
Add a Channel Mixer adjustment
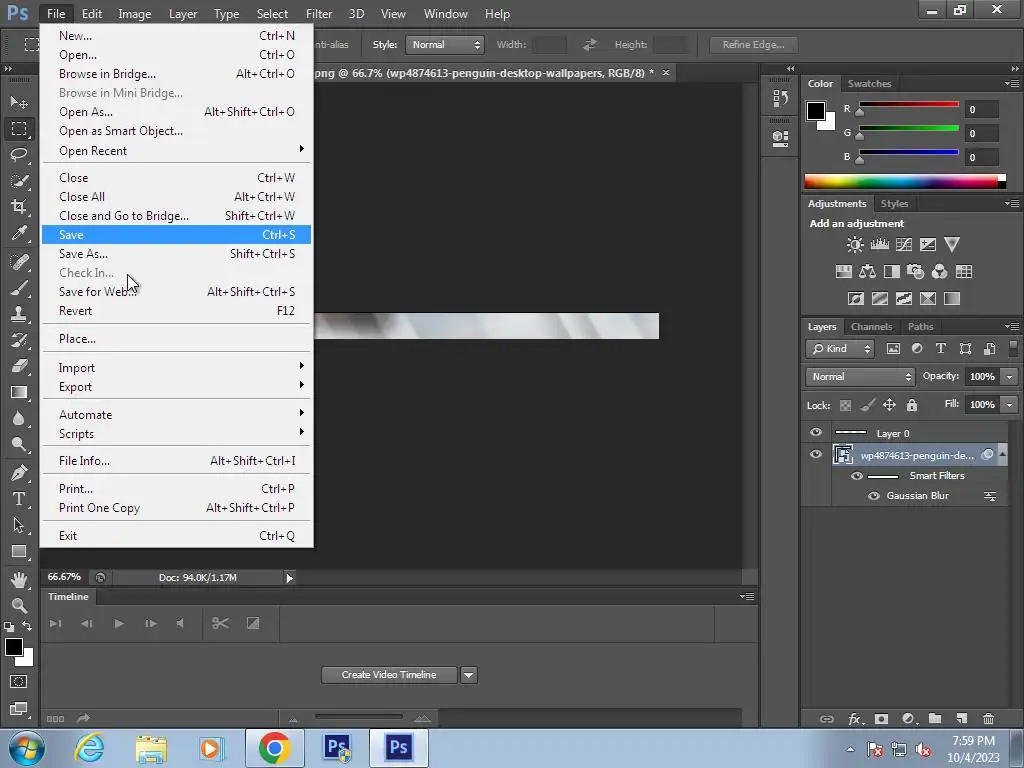coord(939,272)
